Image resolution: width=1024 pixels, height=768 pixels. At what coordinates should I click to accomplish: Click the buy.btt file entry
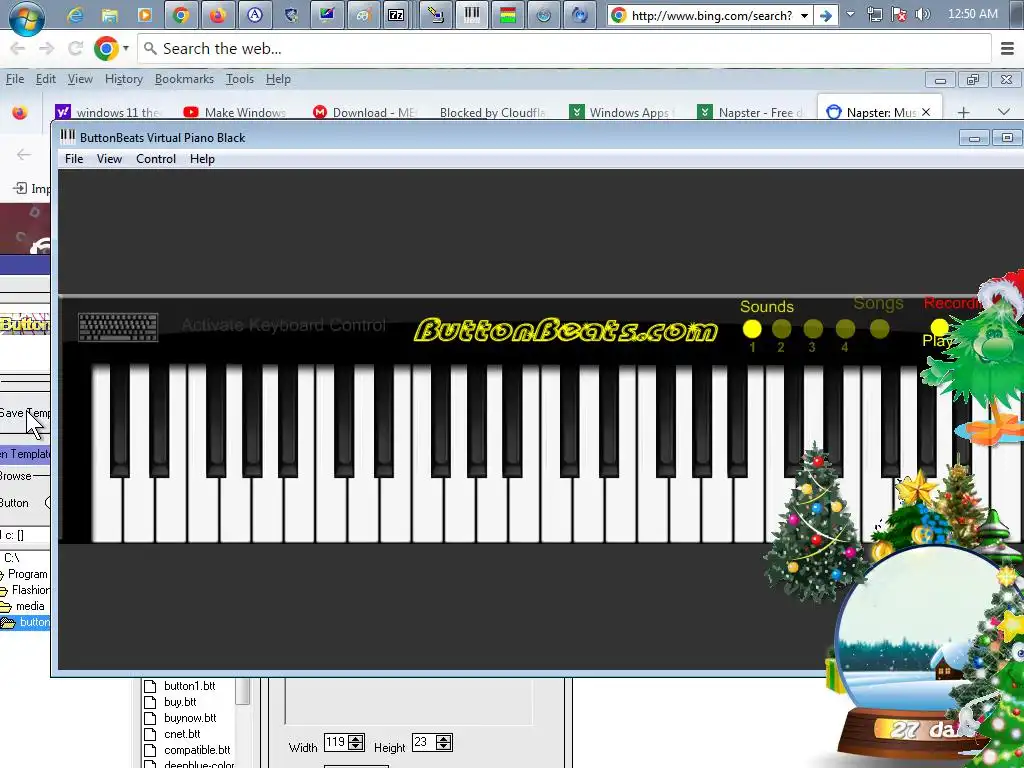tap(180, 702)
